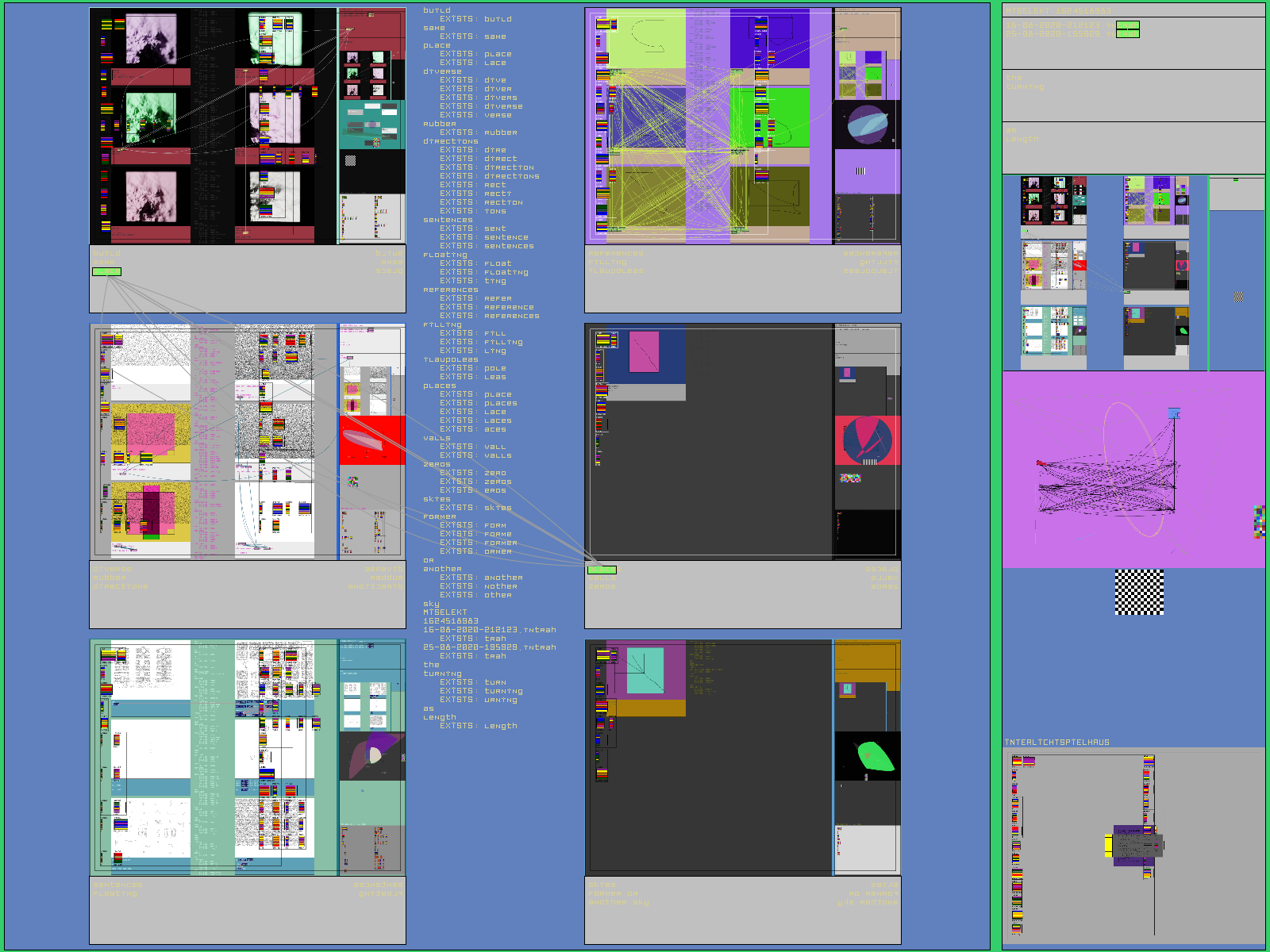This screenshot has width=1270, height=952.
Task: Click the 'INTERLICHTSPIELHAUS' label
Action: [x=1056, y=743]
